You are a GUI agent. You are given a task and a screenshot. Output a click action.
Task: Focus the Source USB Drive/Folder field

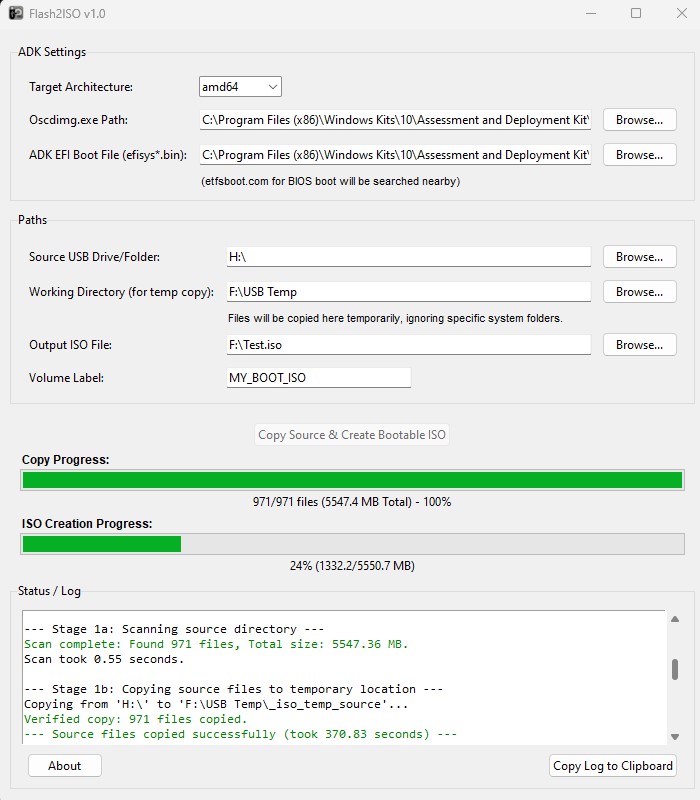pyautogui.click(x=408, y=257)
